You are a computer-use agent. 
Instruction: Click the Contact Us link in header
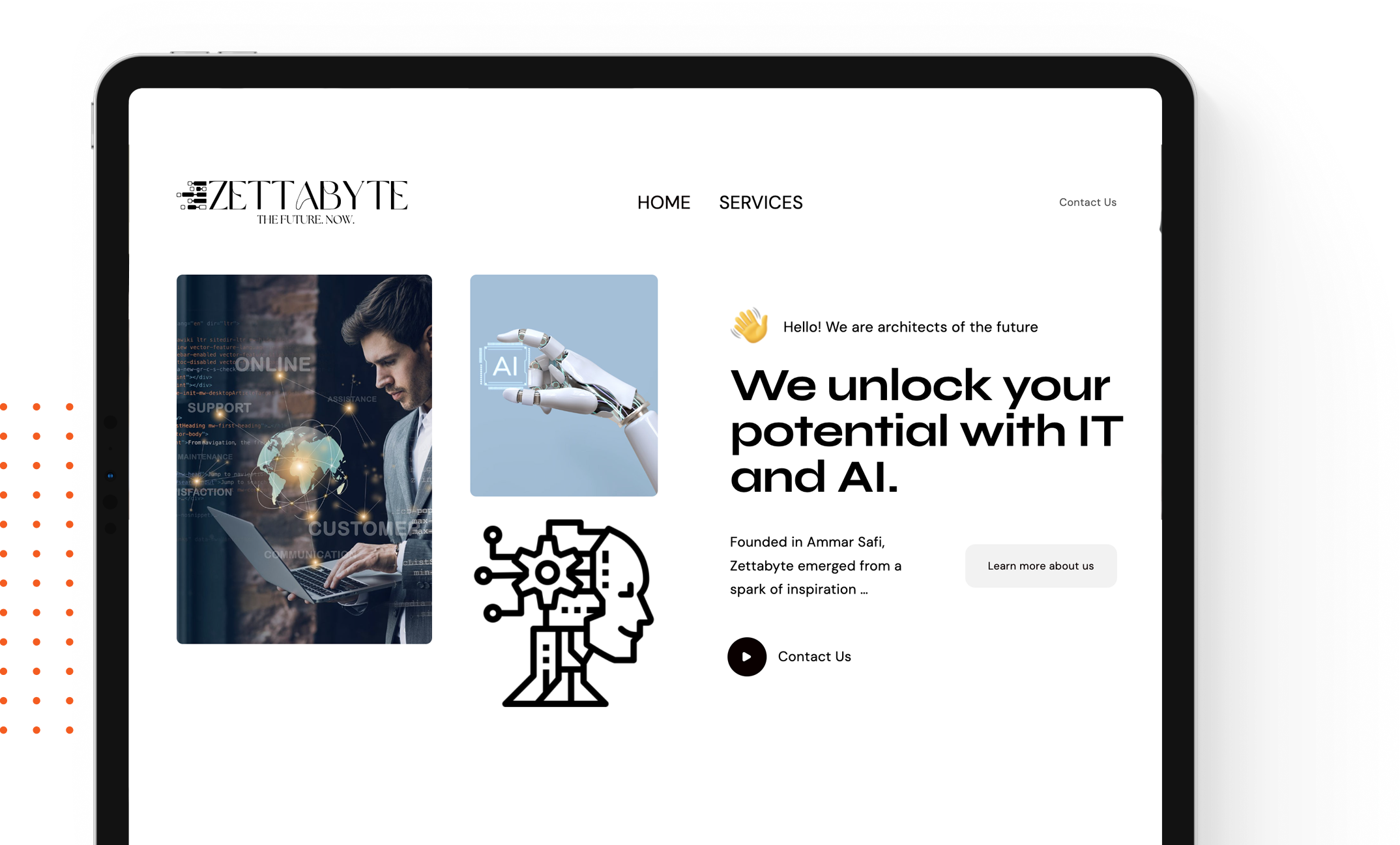click(x=1087, y=202)
